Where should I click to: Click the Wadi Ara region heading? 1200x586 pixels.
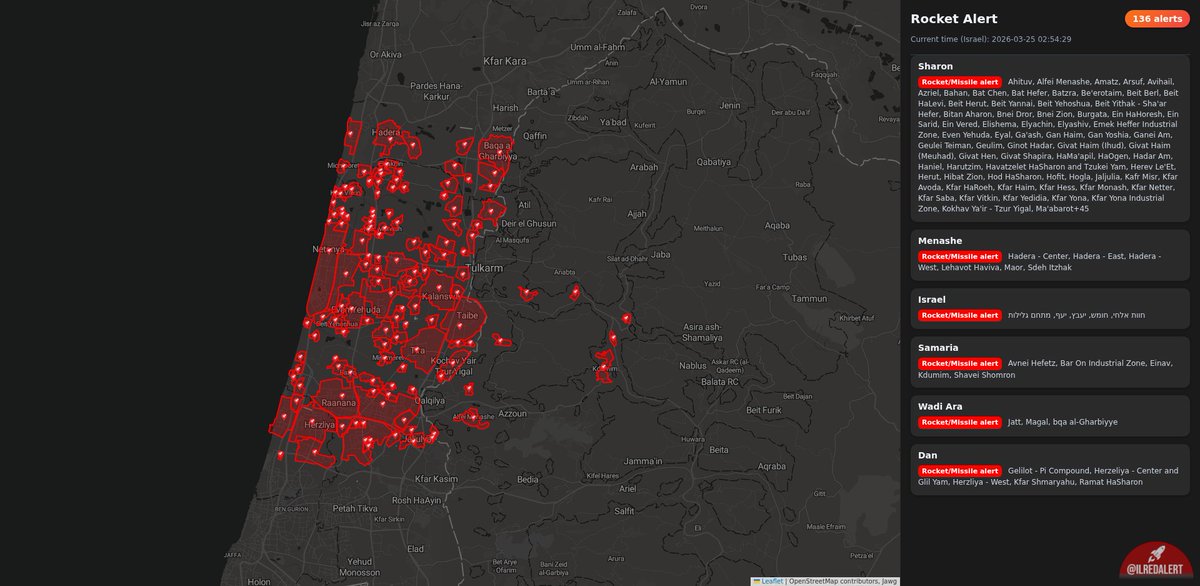[941, 407]
